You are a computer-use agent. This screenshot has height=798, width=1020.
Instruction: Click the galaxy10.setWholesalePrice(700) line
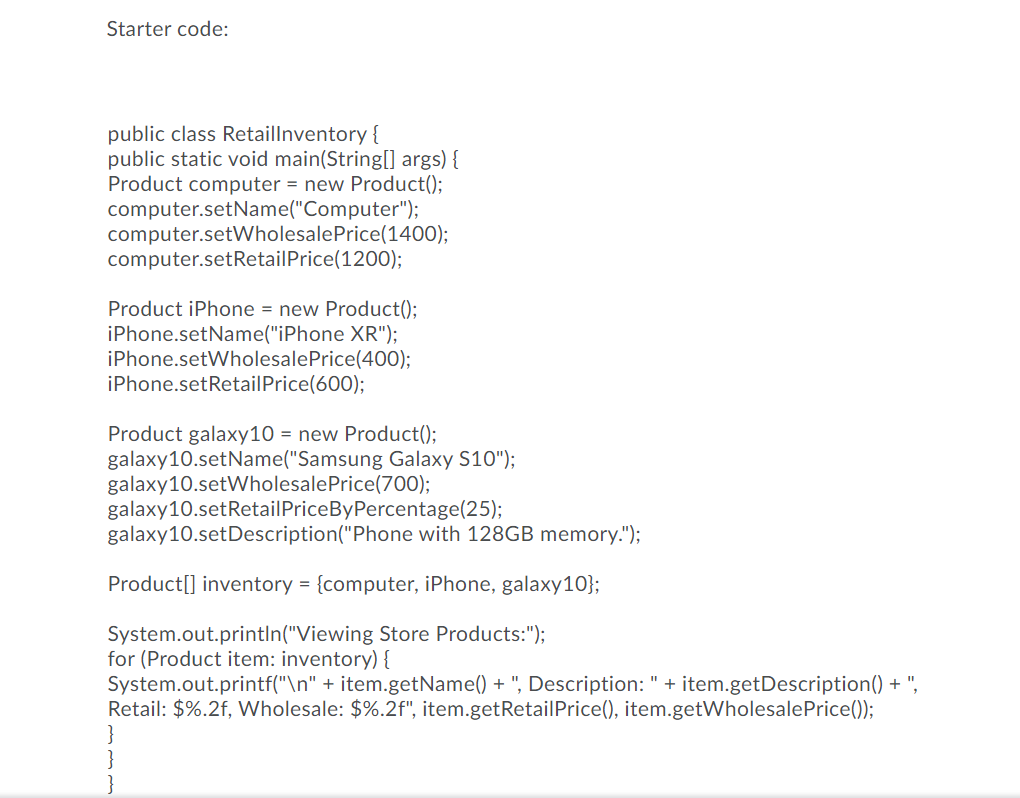tap(269, 485)
